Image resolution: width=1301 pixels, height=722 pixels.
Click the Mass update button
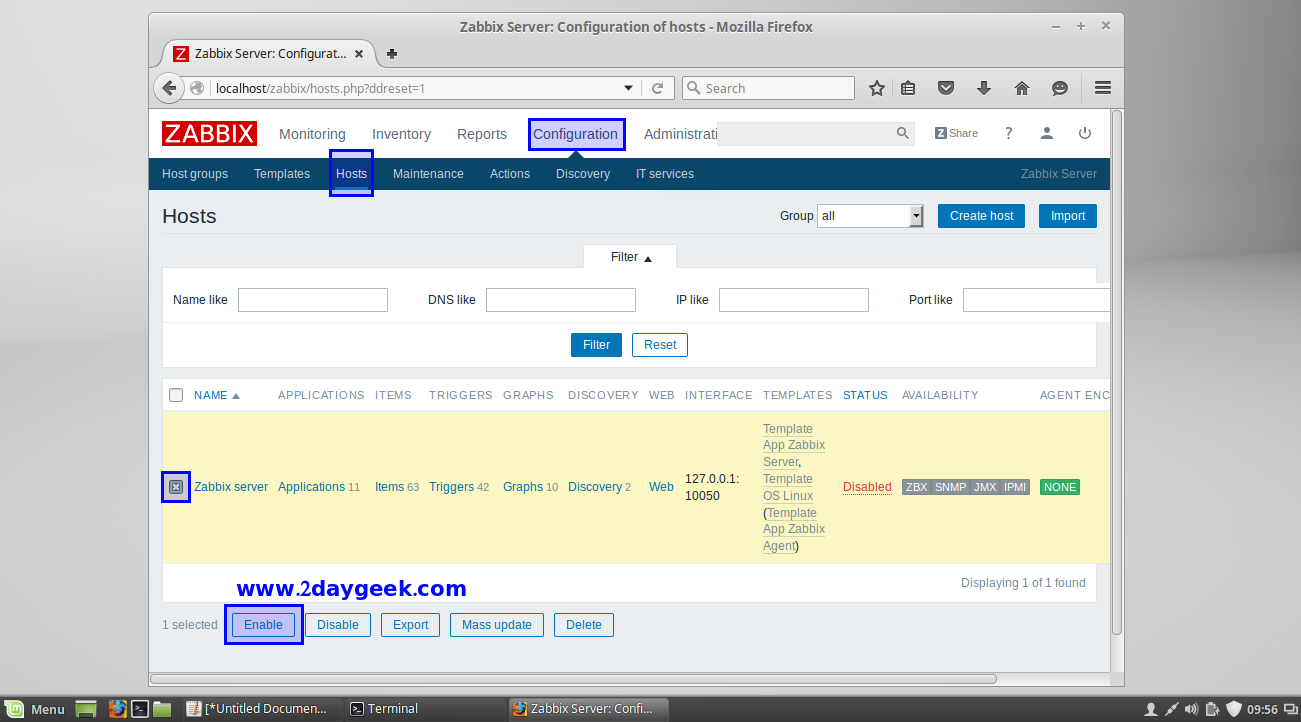tap(497, 625)
